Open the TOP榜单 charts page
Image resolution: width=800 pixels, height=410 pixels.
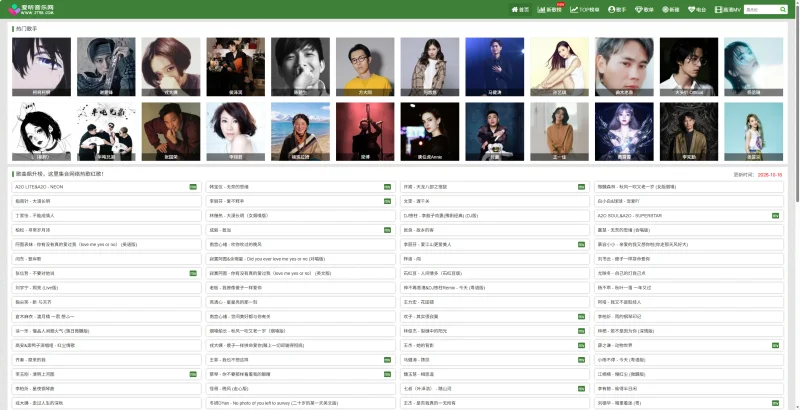tap(585, 10)
